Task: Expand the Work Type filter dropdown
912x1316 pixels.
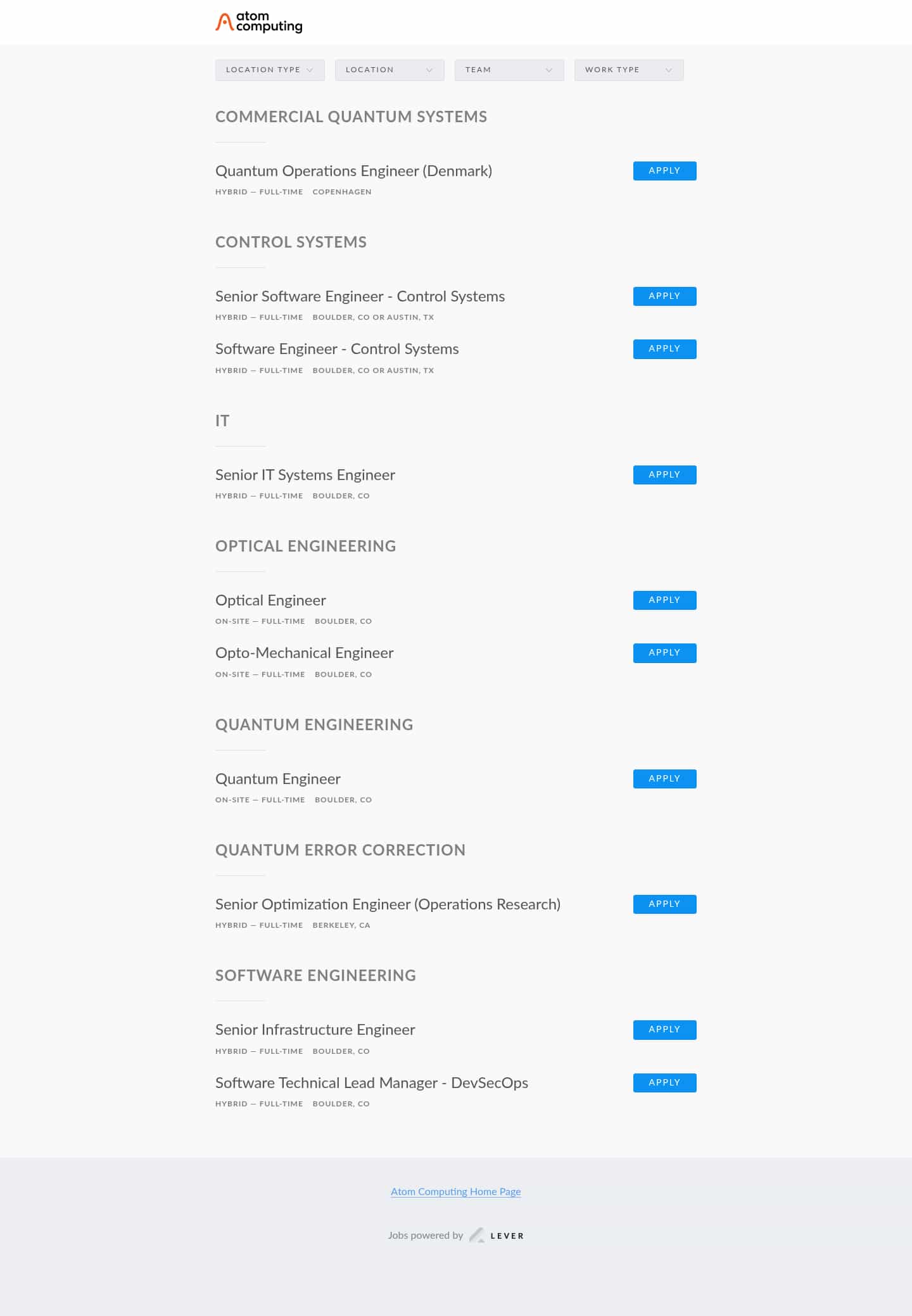Action: click(629, 70)
